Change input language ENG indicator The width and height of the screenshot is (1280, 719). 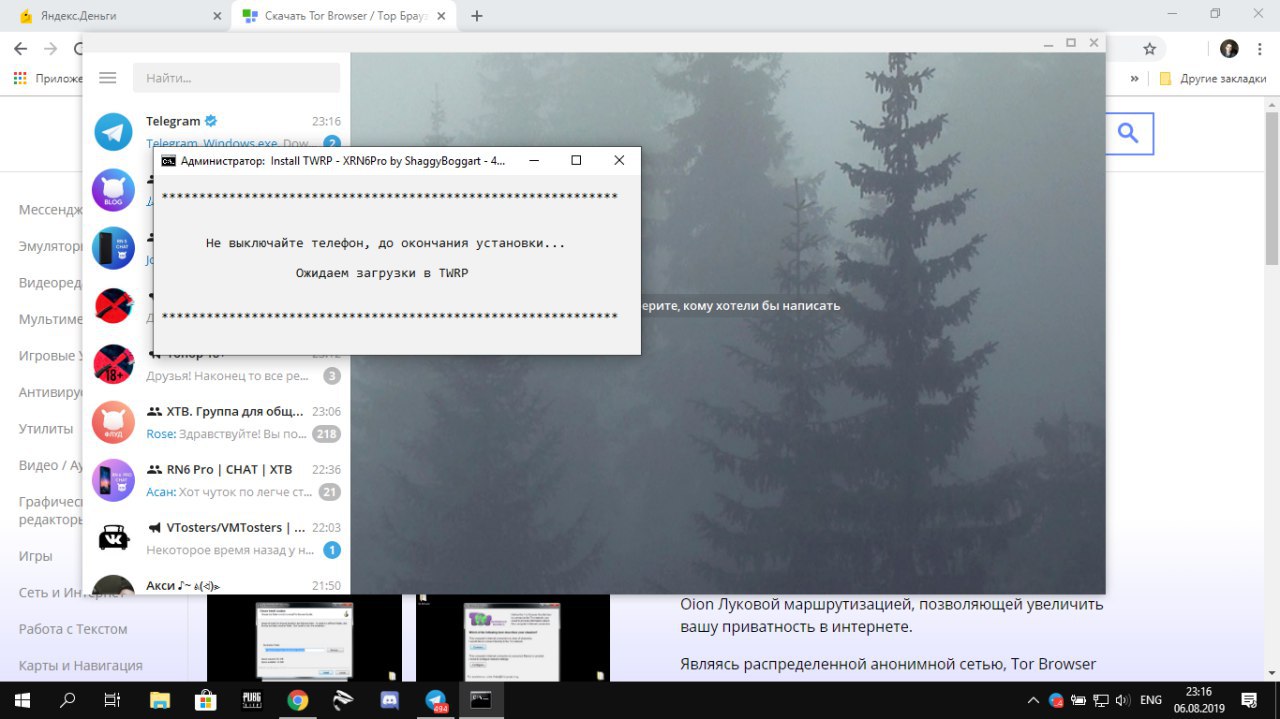[x=1151, y=700]
